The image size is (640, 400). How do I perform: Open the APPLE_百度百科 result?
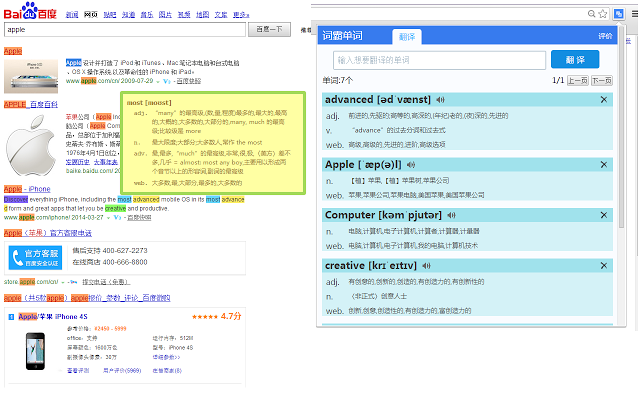[x=31, y=104]
